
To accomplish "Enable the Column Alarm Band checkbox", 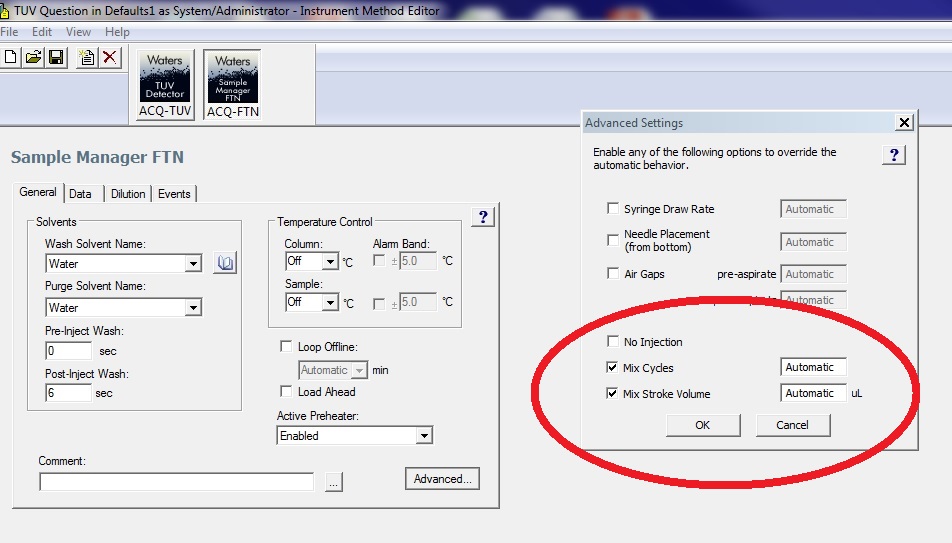I will coord(379,261).
